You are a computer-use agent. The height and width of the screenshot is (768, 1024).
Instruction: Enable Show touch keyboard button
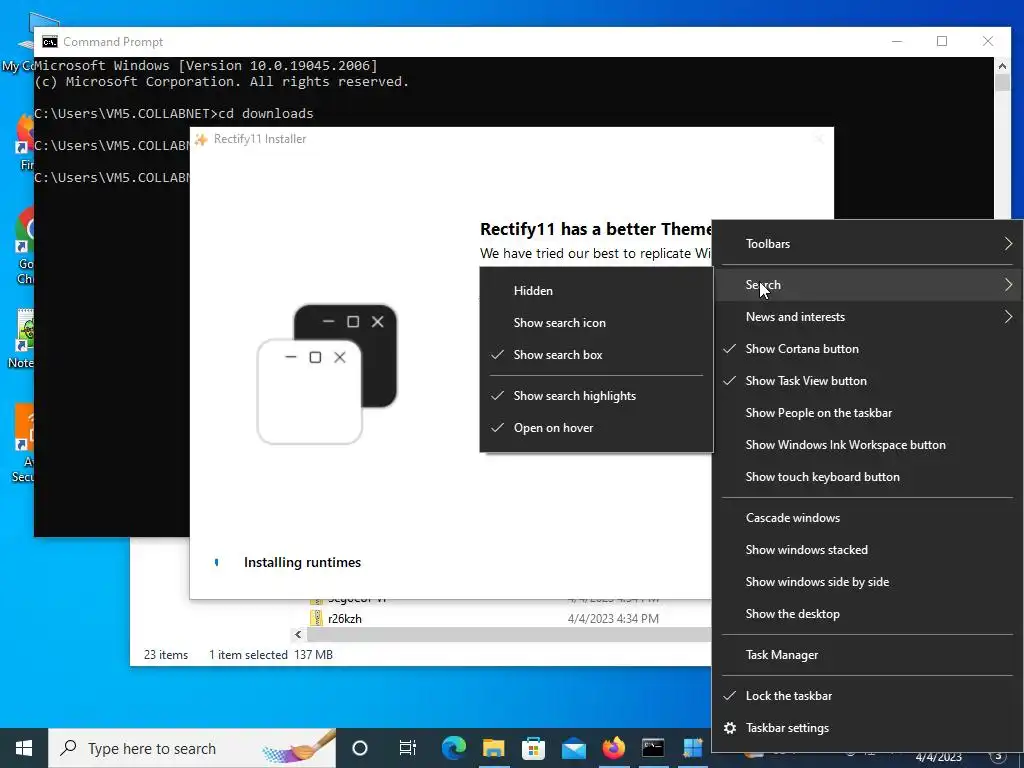pyautogui.click(x=869, y=477)
